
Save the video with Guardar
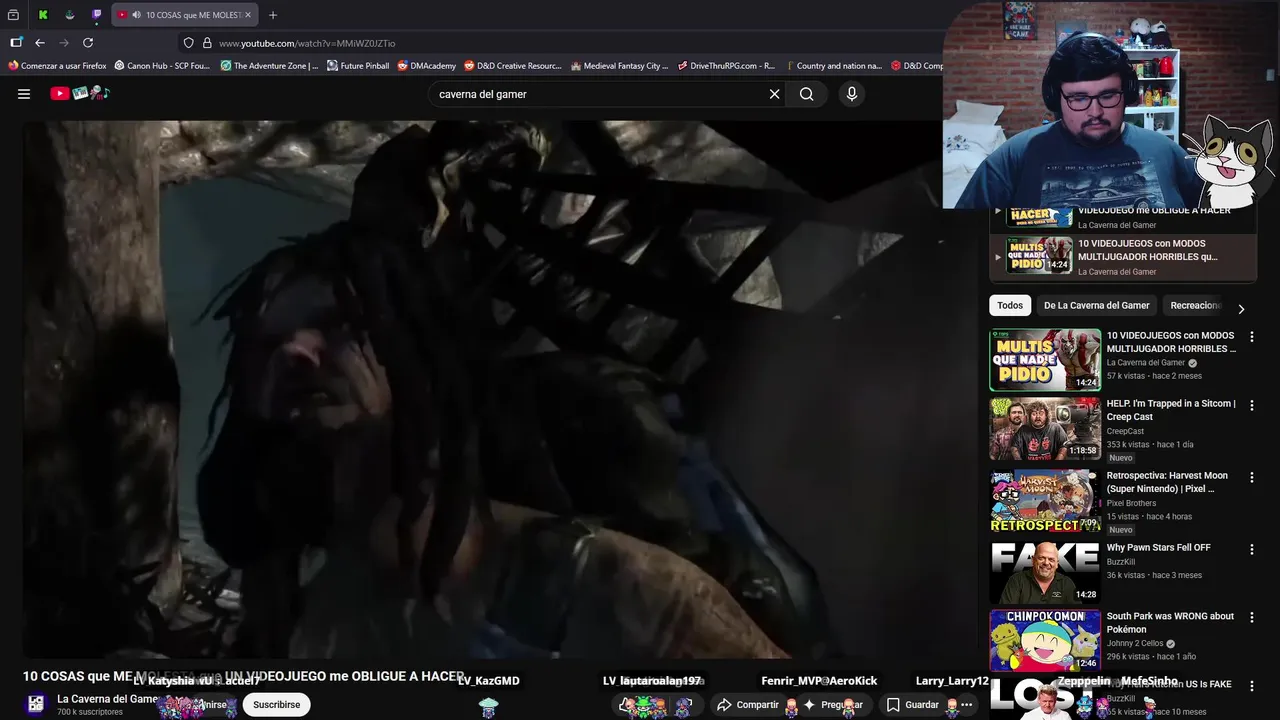point(913,705)
